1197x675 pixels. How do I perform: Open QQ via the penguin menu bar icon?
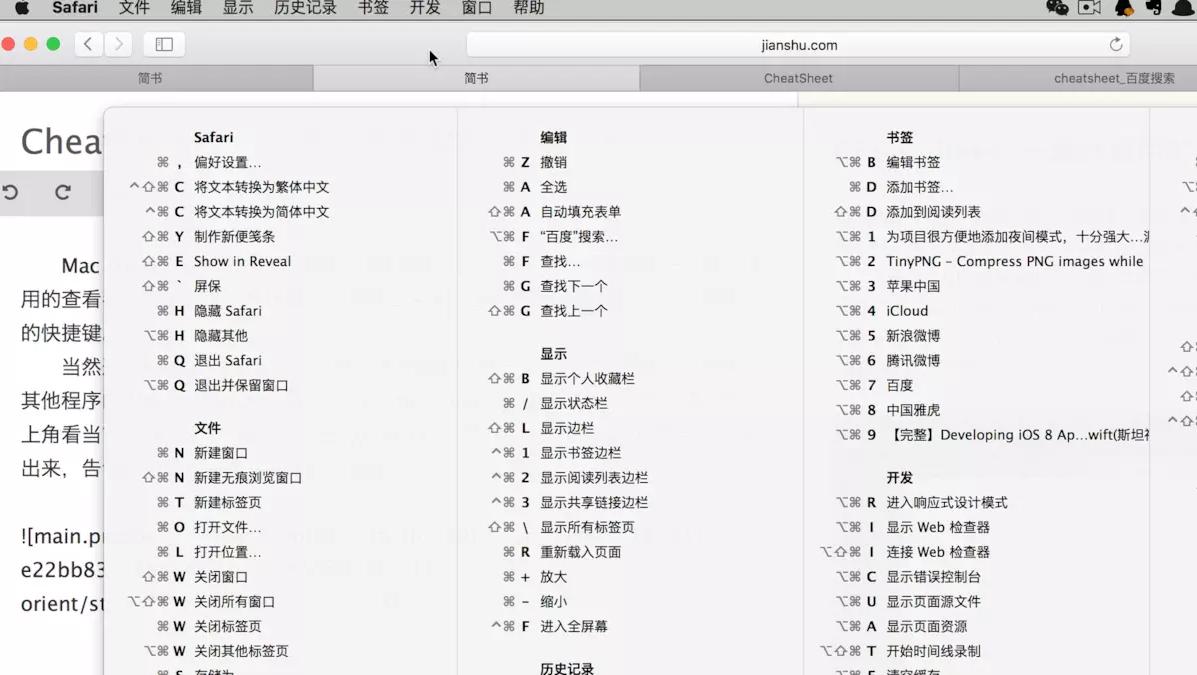pyautogui.click(x=1123, y=8)
